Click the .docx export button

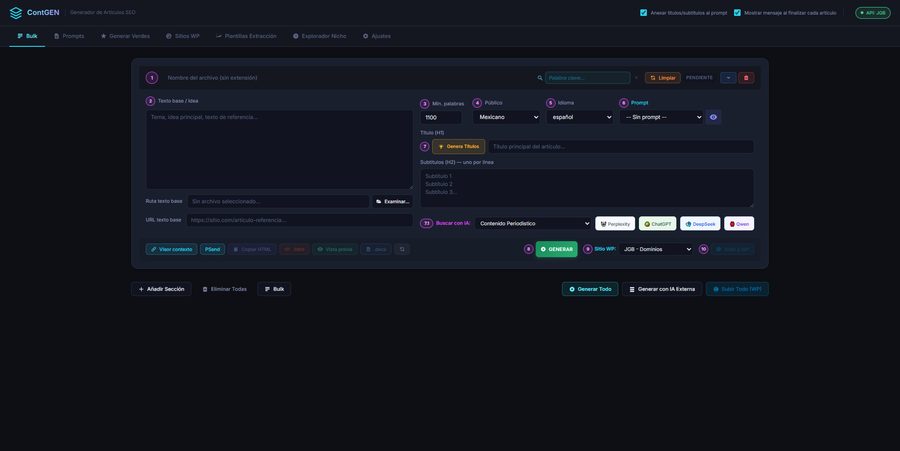[x=376, y=249]
